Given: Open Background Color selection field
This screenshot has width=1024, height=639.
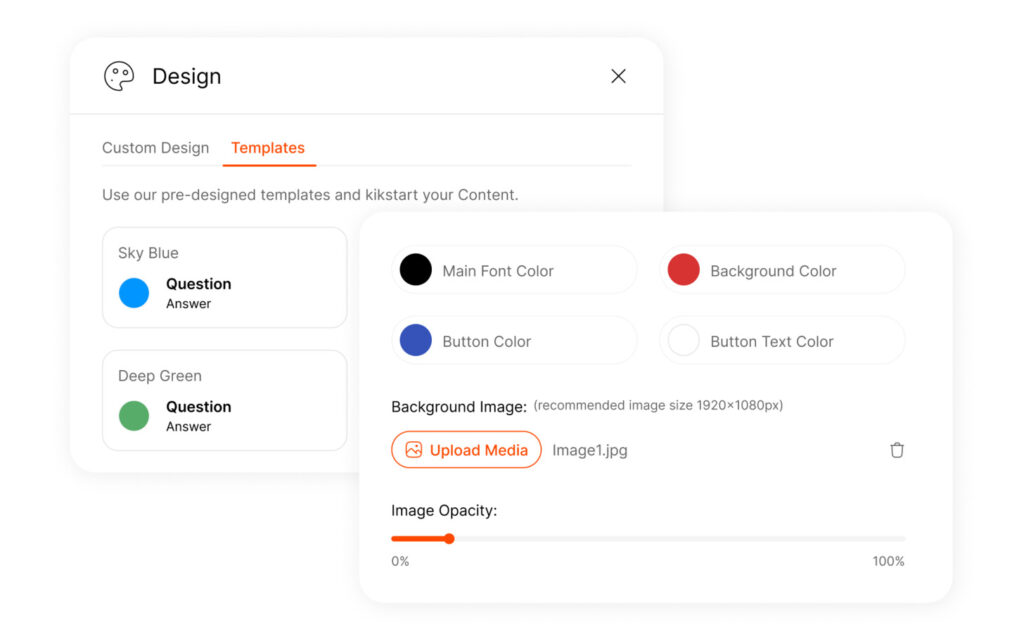Looking at the screenshot, I should pos(781,269).
